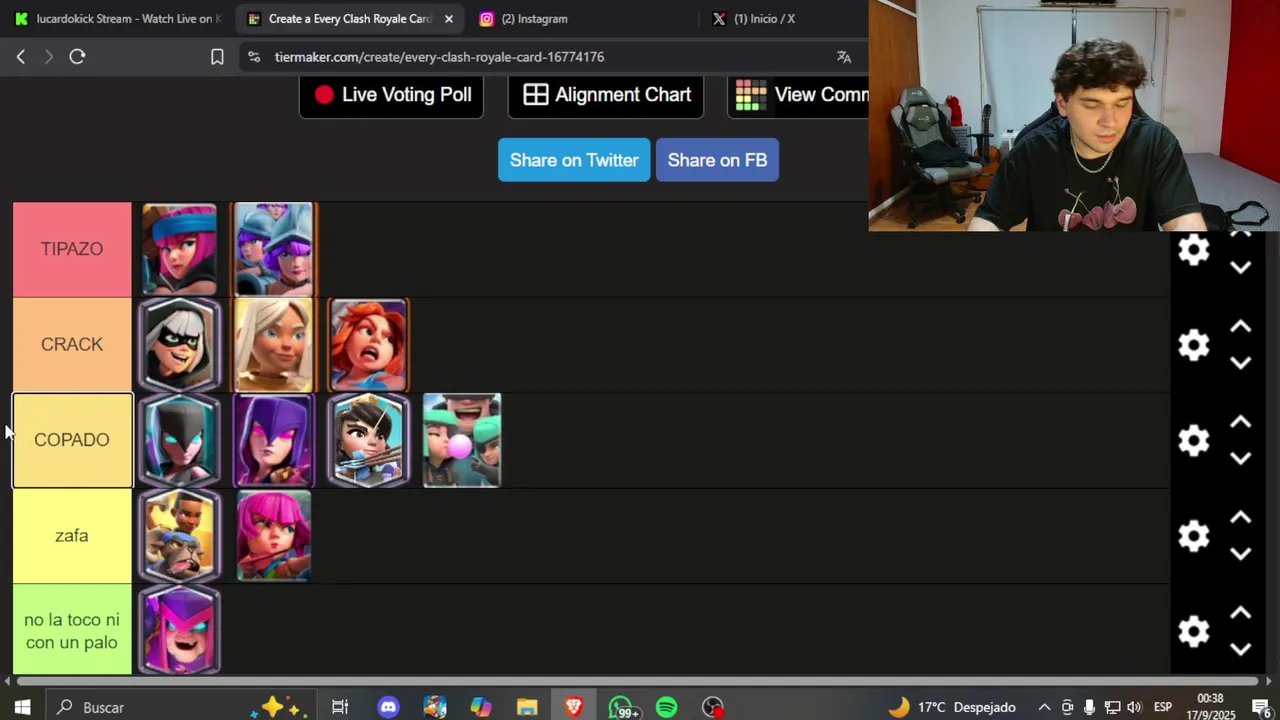Open Spotify from the taskbar

666,707
